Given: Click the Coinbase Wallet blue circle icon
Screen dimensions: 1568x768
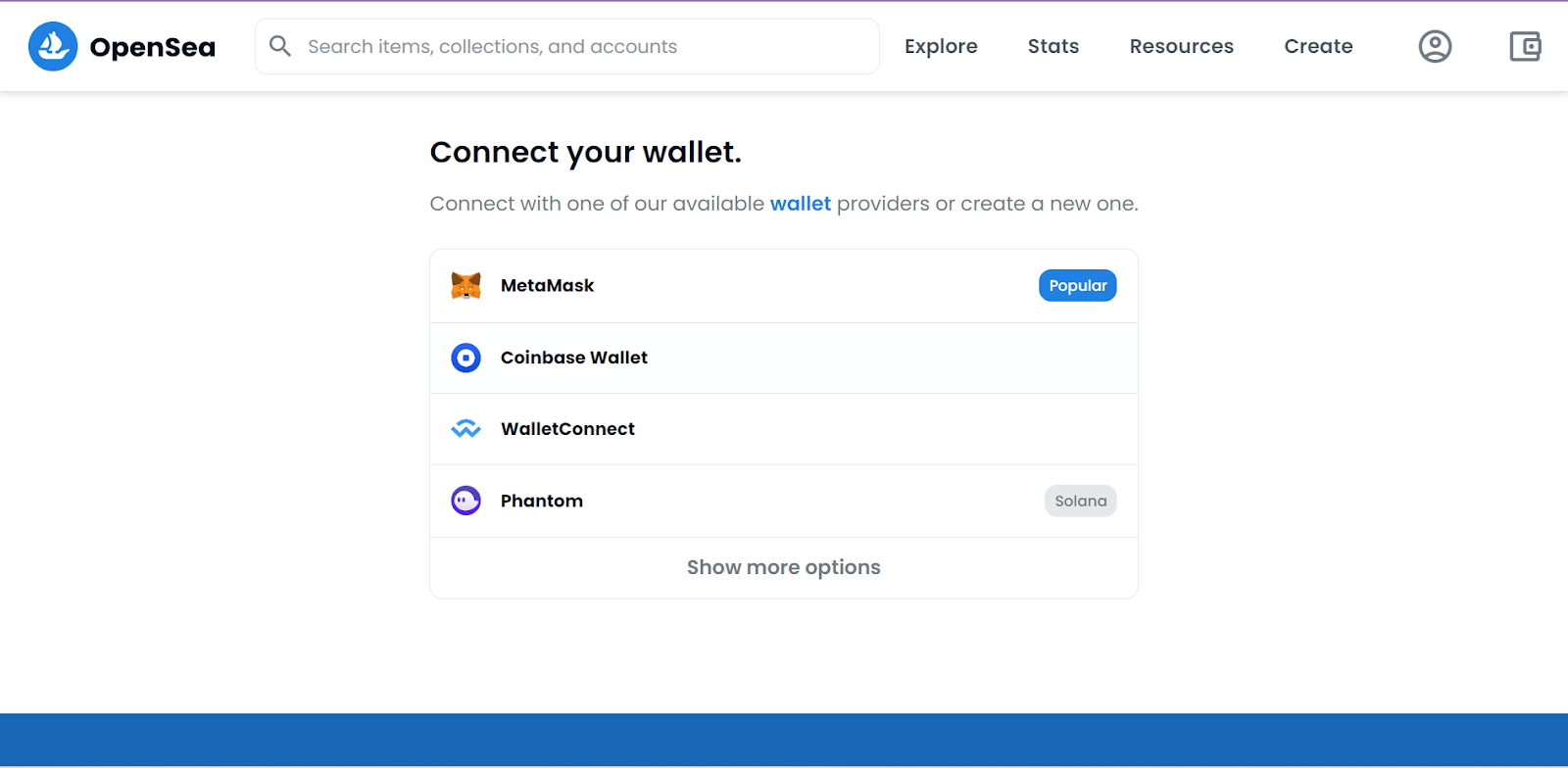Looking at the screenshot, I should 465,358.
